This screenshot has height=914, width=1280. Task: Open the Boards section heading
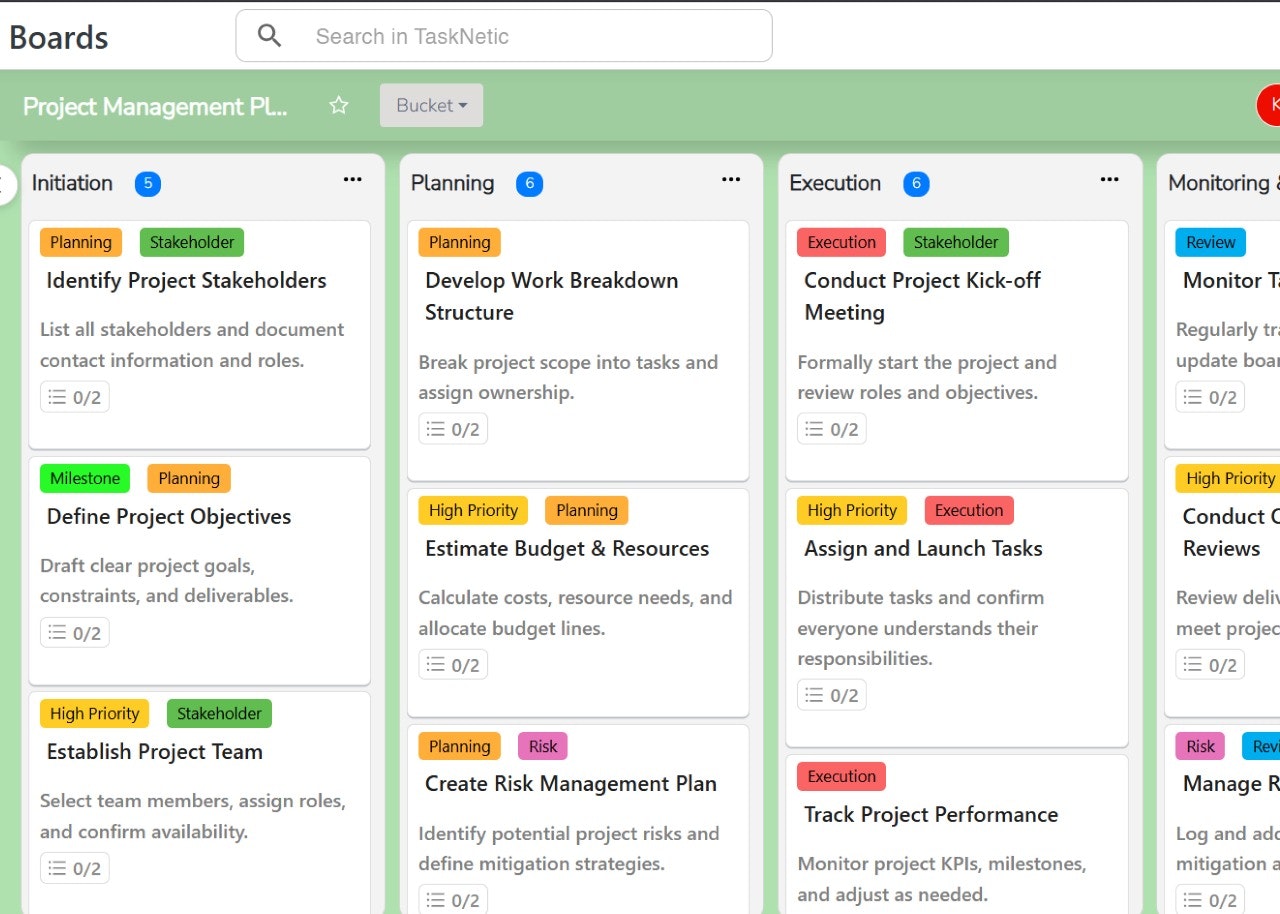[59, 37]
